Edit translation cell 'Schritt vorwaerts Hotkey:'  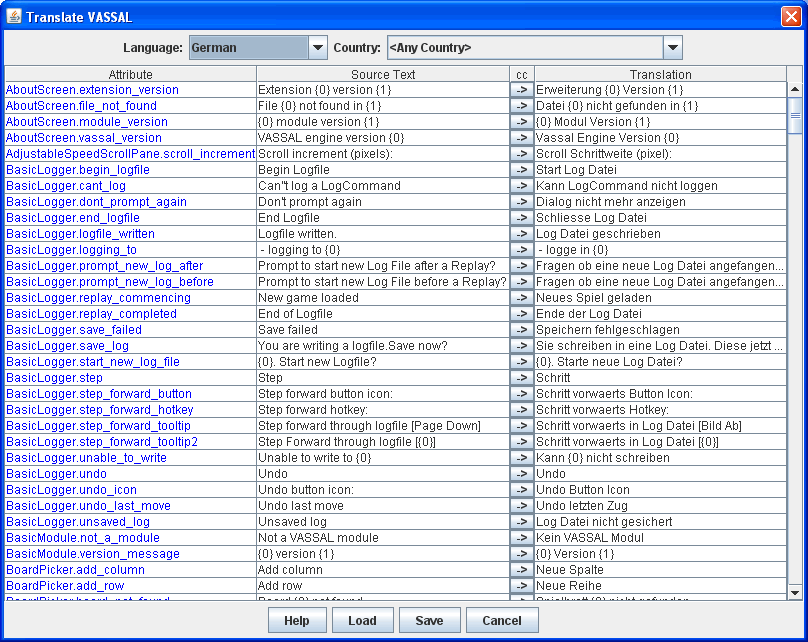660,410
